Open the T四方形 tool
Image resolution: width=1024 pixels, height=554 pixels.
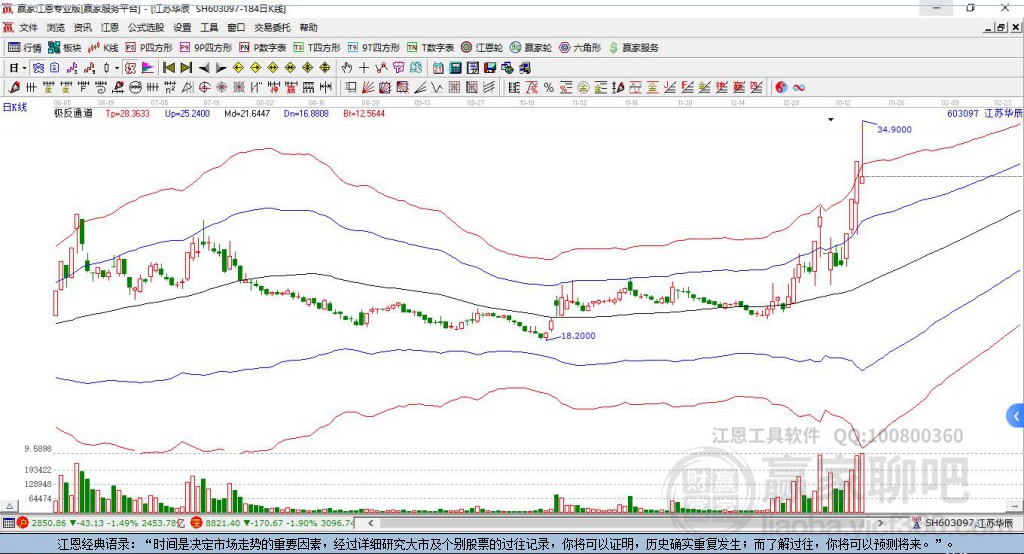(x=317, y=48)
